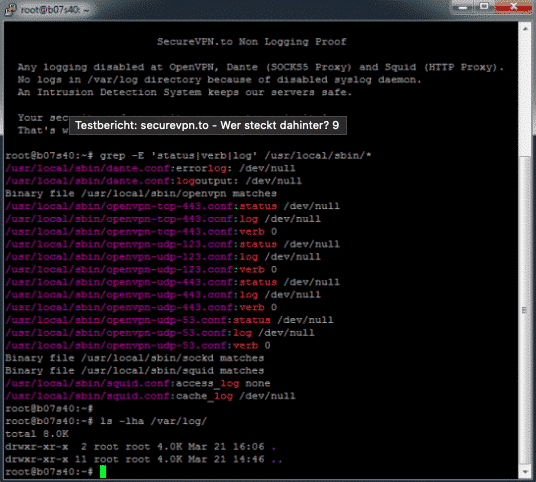Click the window title 'root@b07s40: ~'
Viewport: 536px width, 482px height.
pos(55,10)
